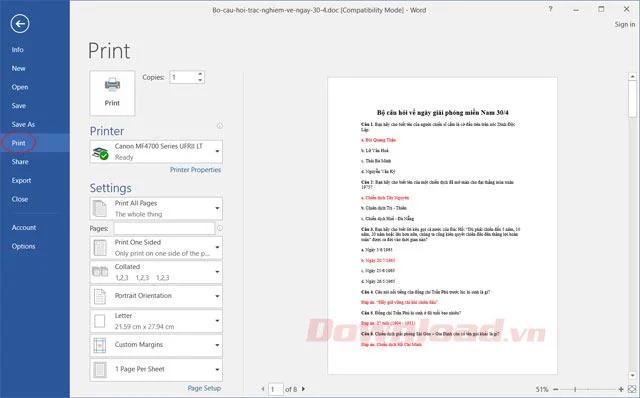This screenshot has width=640, height=398.
Task: Expand the Portrait Orientation dropdown
Action: 156,296
